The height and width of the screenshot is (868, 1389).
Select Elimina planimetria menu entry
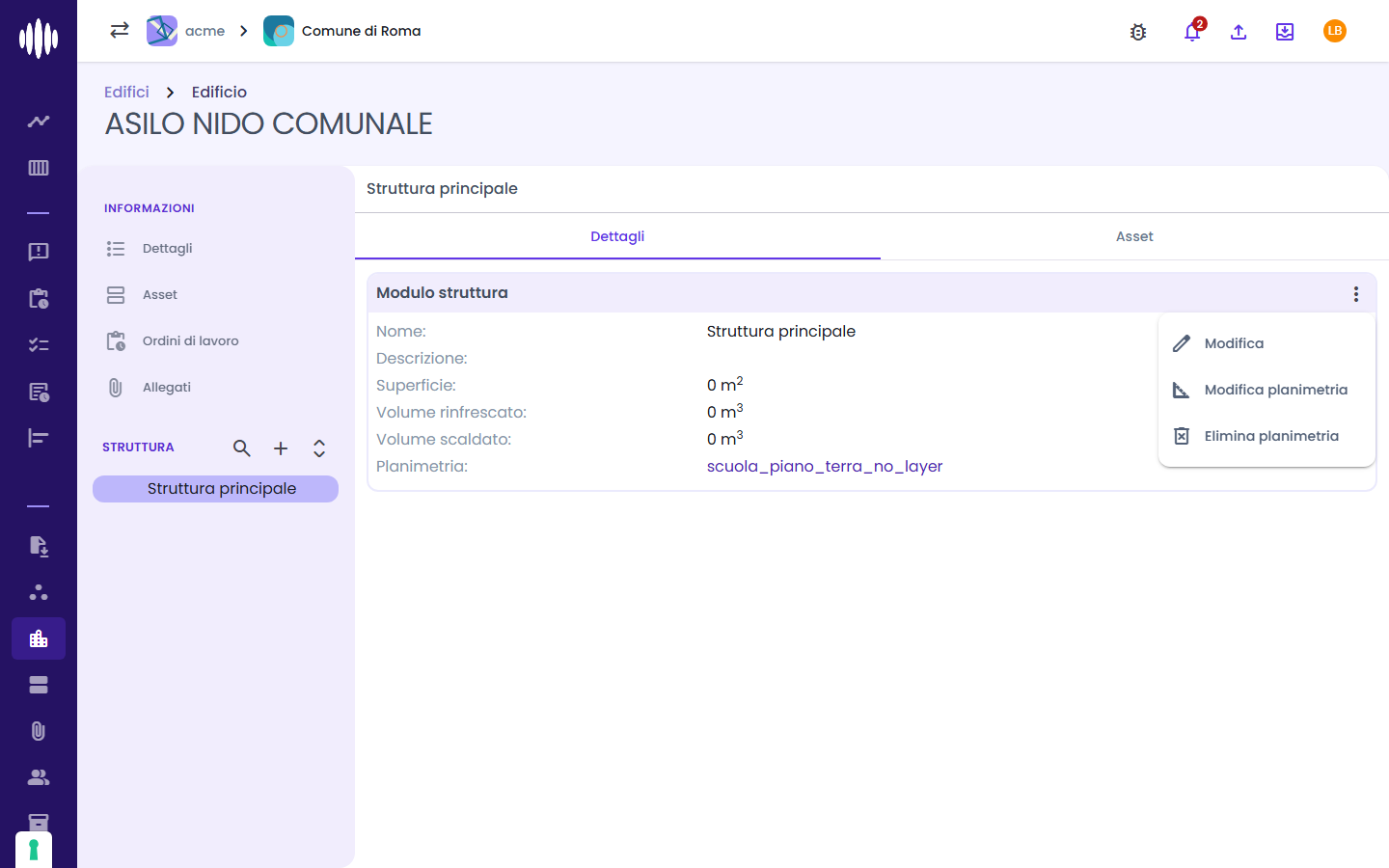[x=1266, y=436]
